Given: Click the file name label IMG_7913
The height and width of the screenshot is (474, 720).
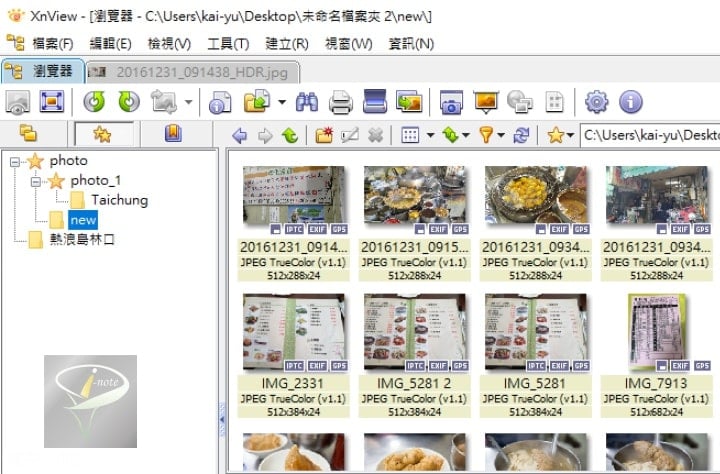Looking at the screenshot, I should point(656,383).
